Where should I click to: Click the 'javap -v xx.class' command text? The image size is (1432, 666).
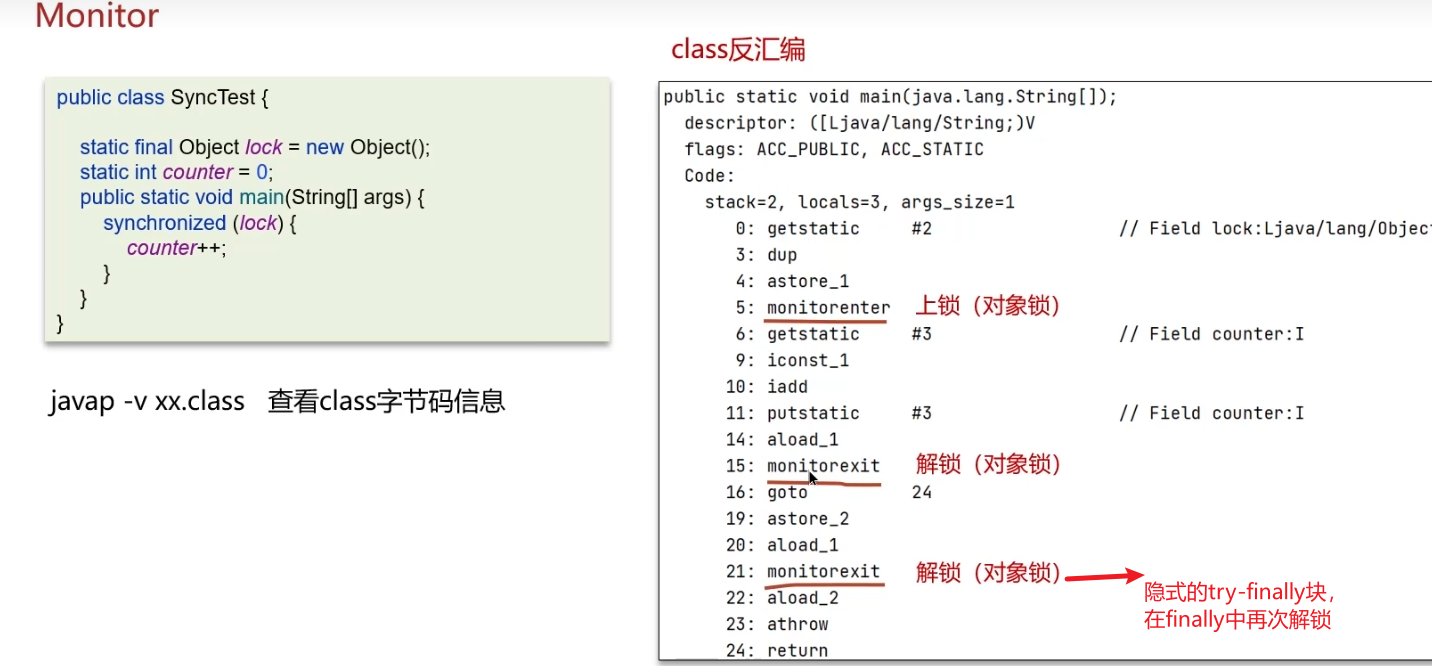tap(147, 402)
